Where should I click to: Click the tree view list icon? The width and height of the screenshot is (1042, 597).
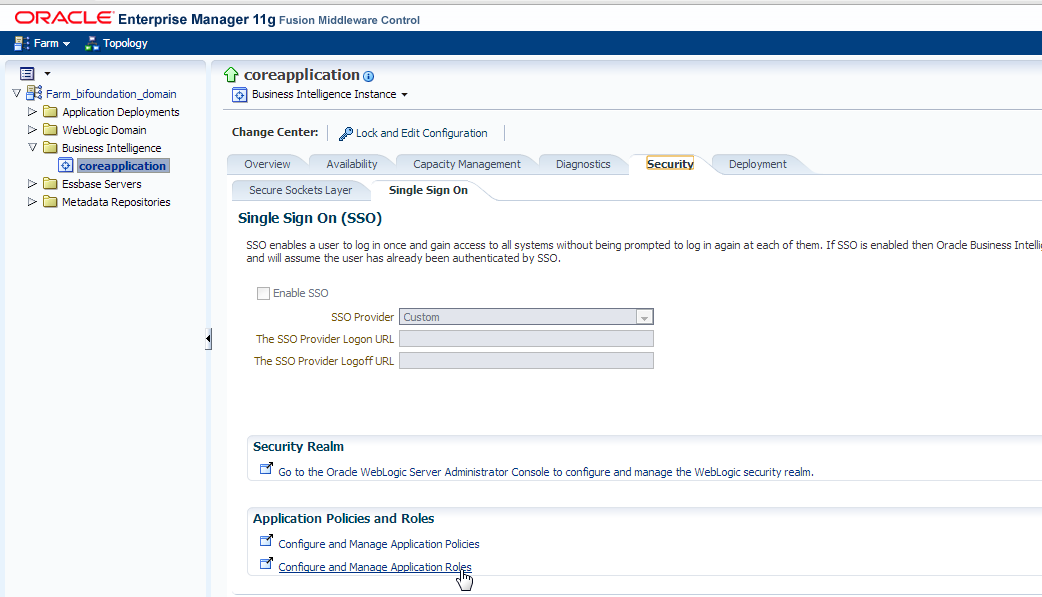tap(27, 73)
